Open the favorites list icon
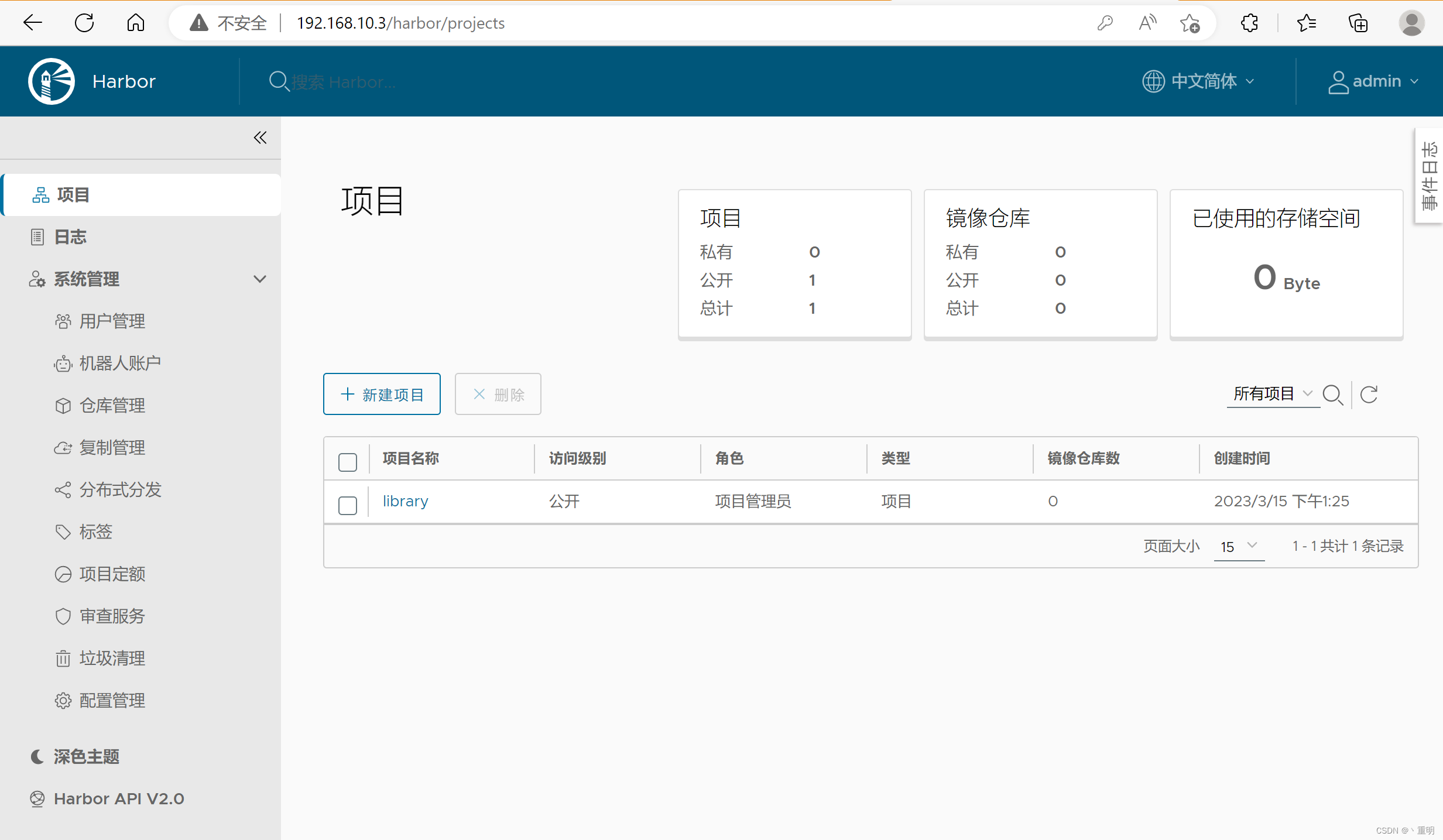 click(1307, 23)
